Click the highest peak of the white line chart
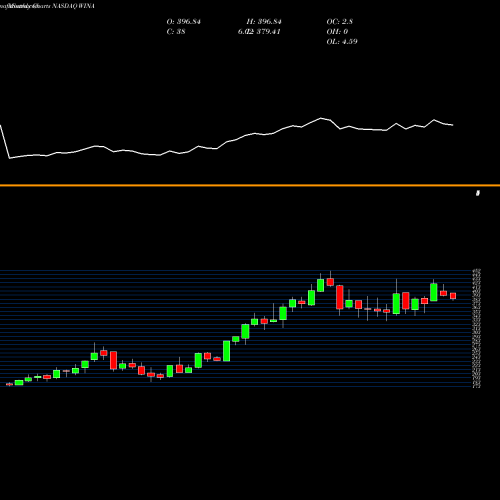The image size is (500, 500). (321, 118)
